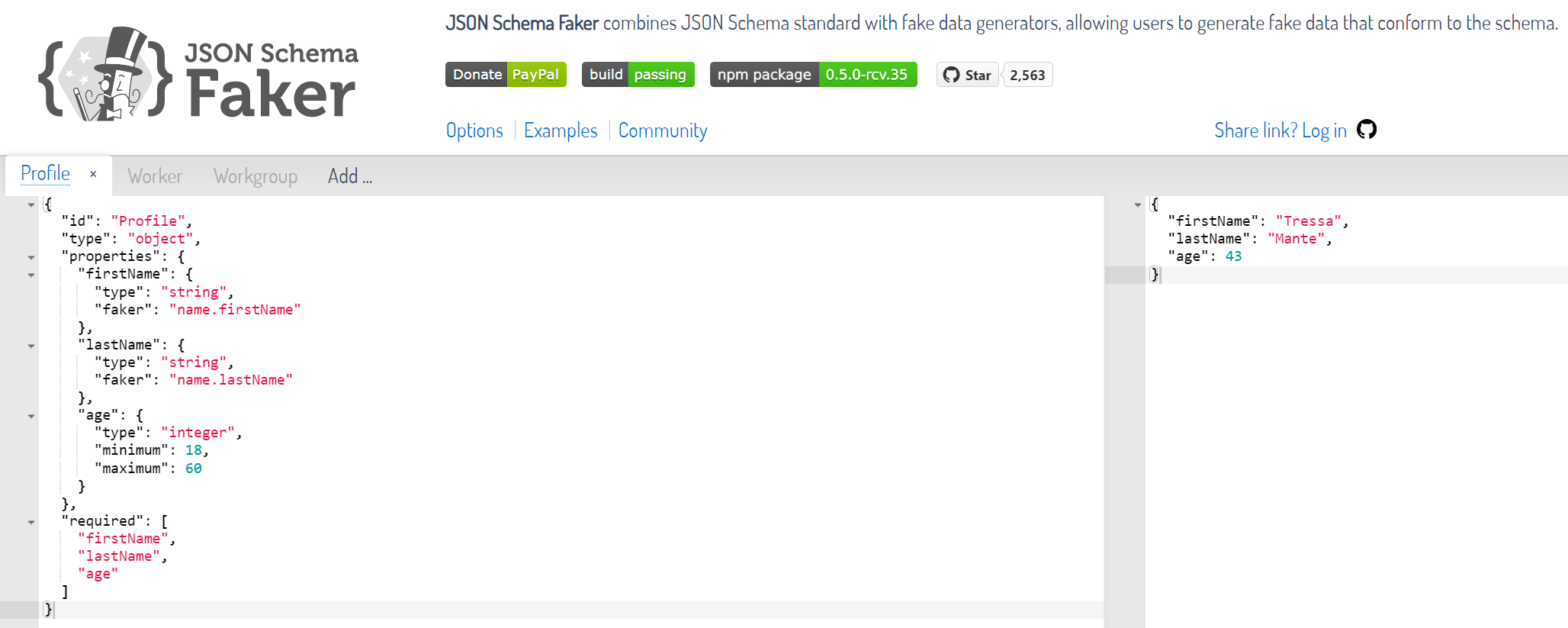
Task: Collapse the root object in schema editor
Action: 31,205
